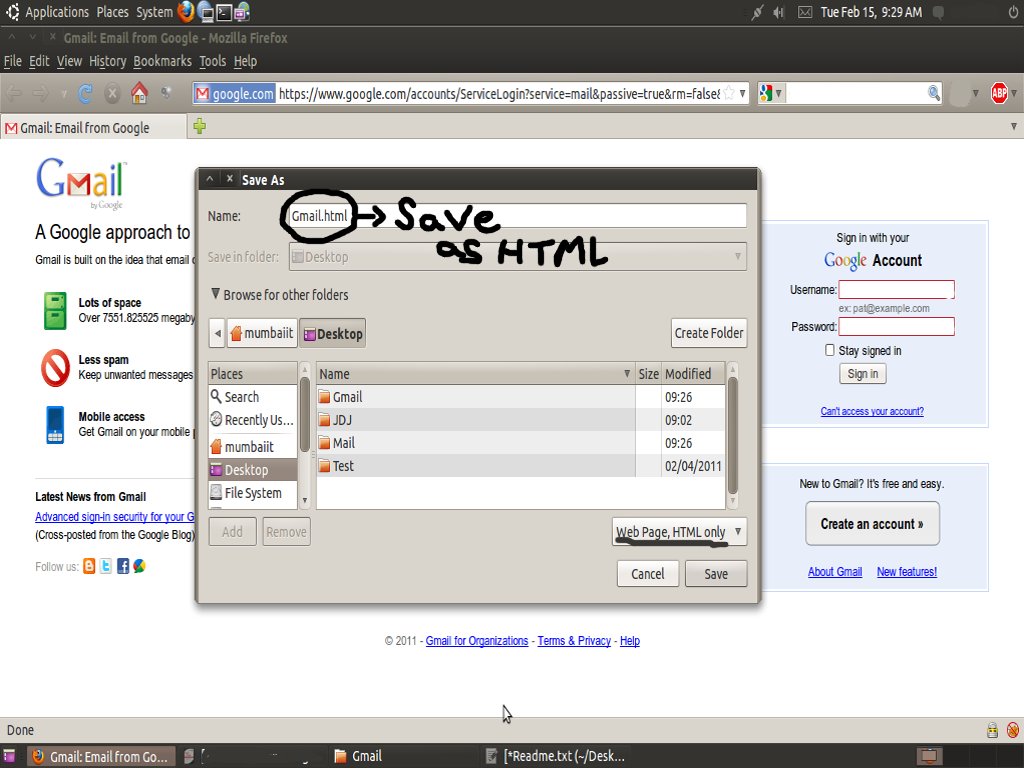Bookmark this page with the star icon
1024x768 pixels.
(729, 93)
